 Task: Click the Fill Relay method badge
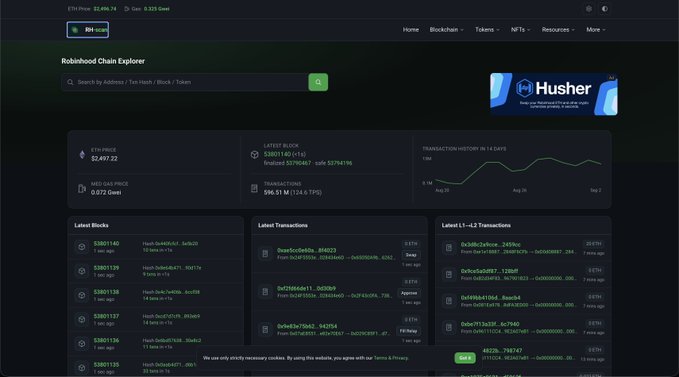[408, 331]
